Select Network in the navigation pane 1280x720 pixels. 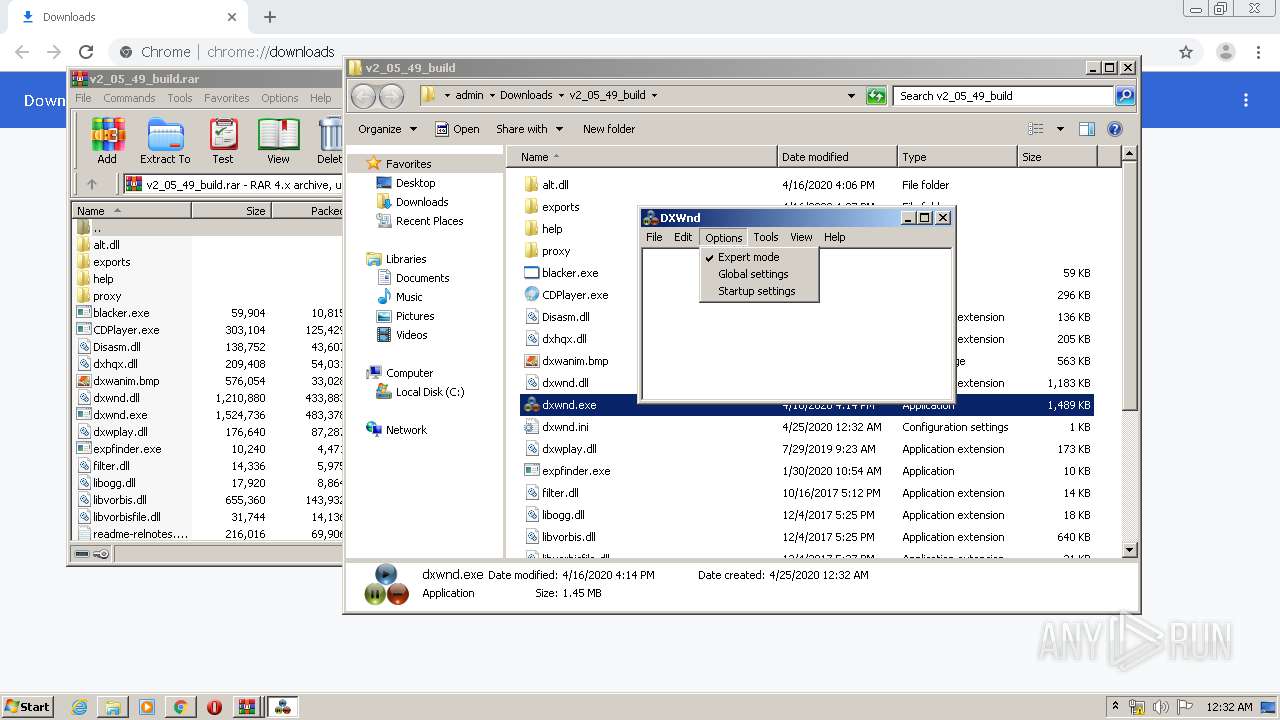point(406,430)
